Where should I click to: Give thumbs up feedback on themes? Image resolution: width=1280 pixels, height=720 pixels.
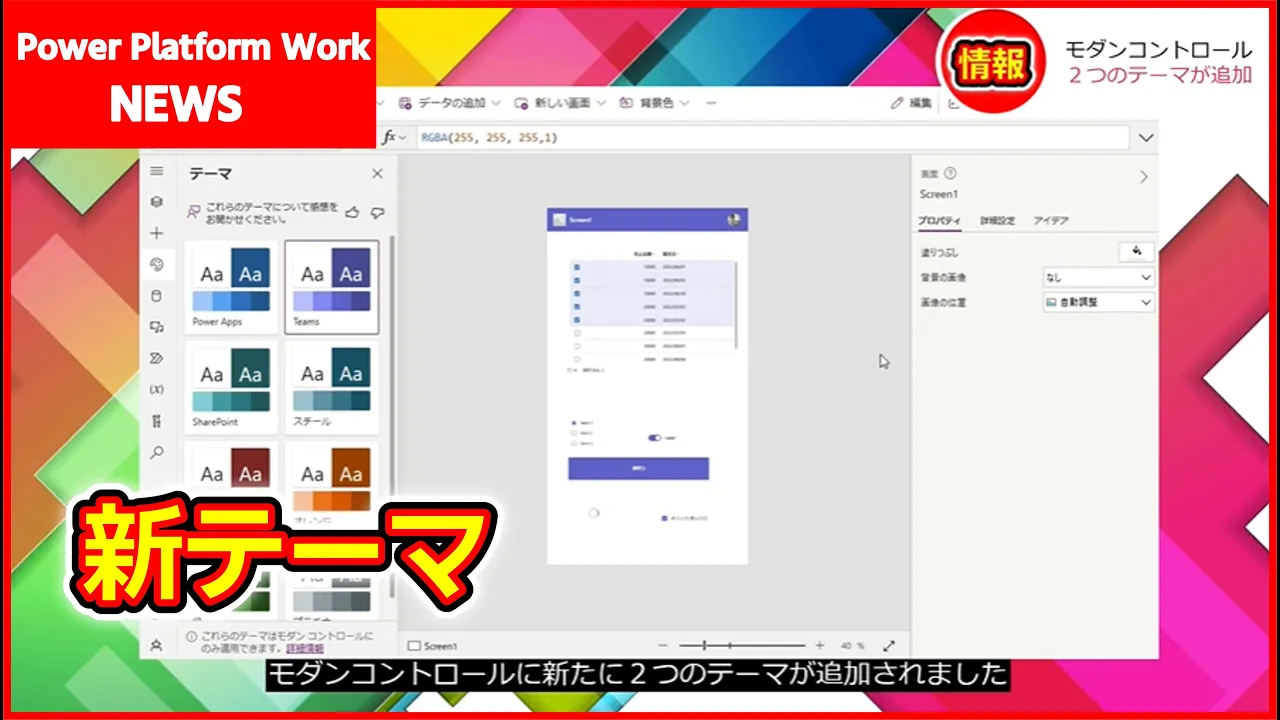click(x=352, y=212)
